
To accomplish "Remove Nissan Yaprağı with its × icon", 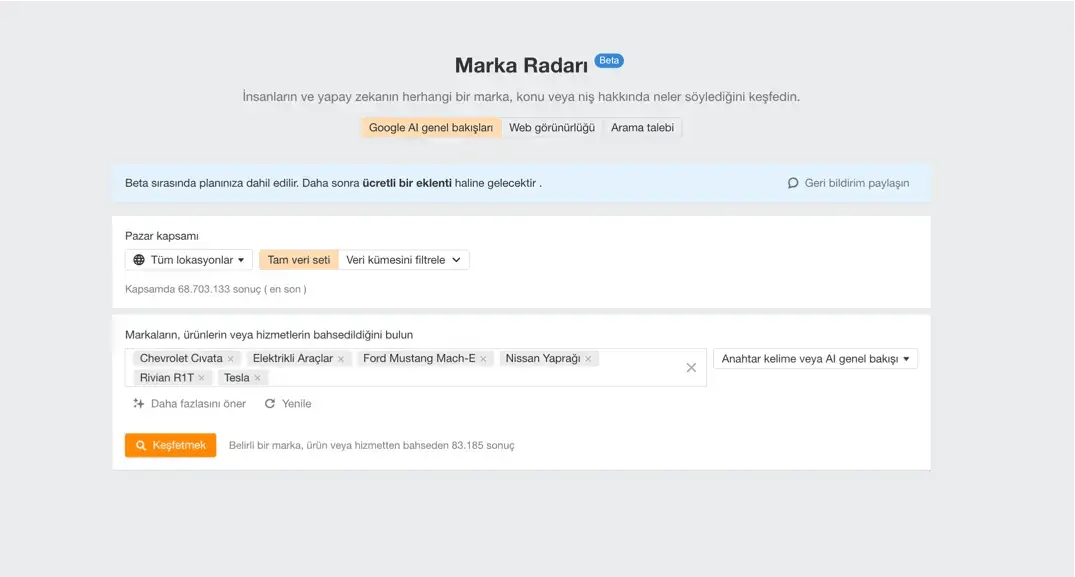I will tap(590, 358).
